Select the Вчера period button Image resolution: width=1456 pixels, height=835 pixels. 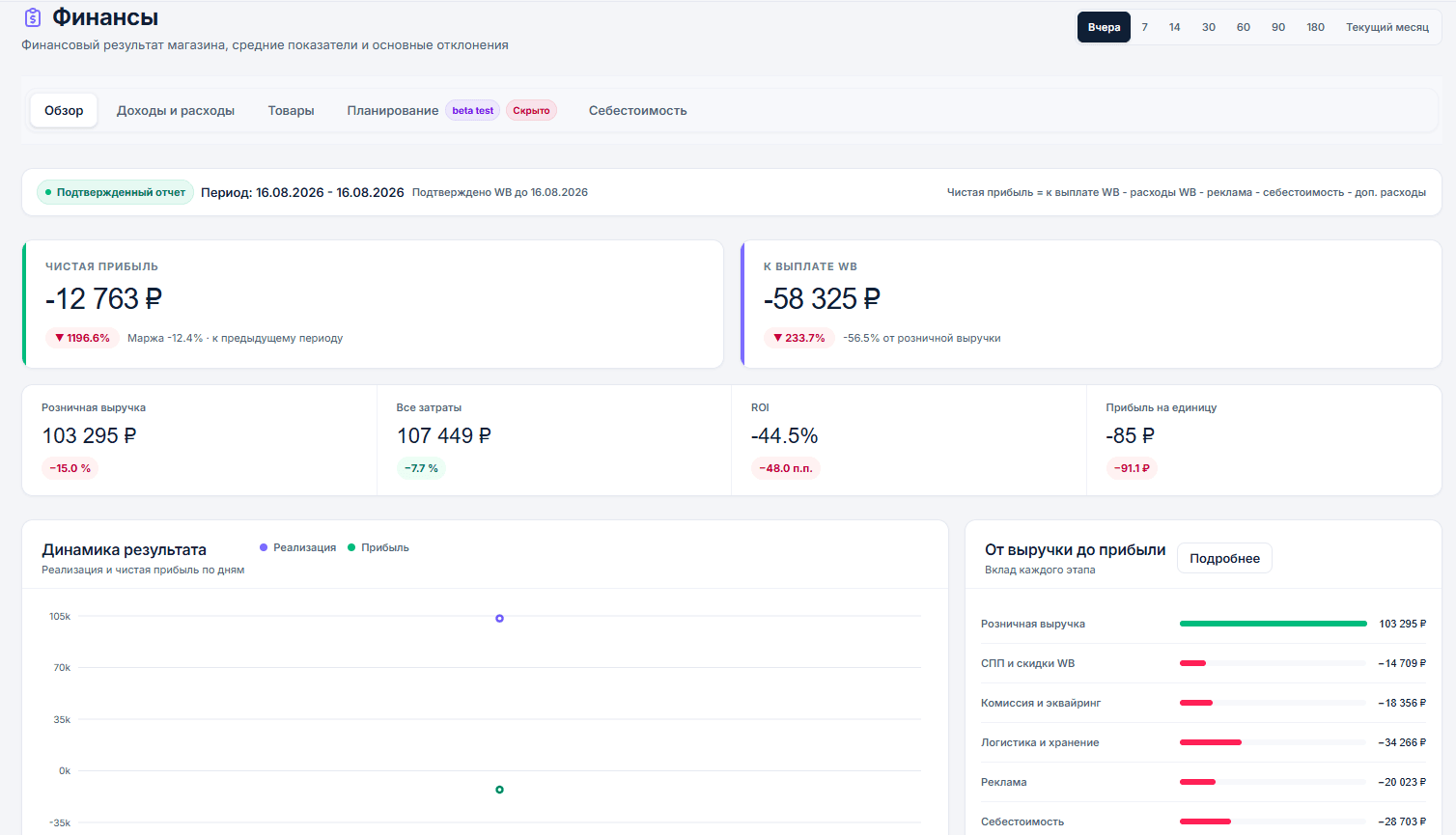[x=1104, y=27]
